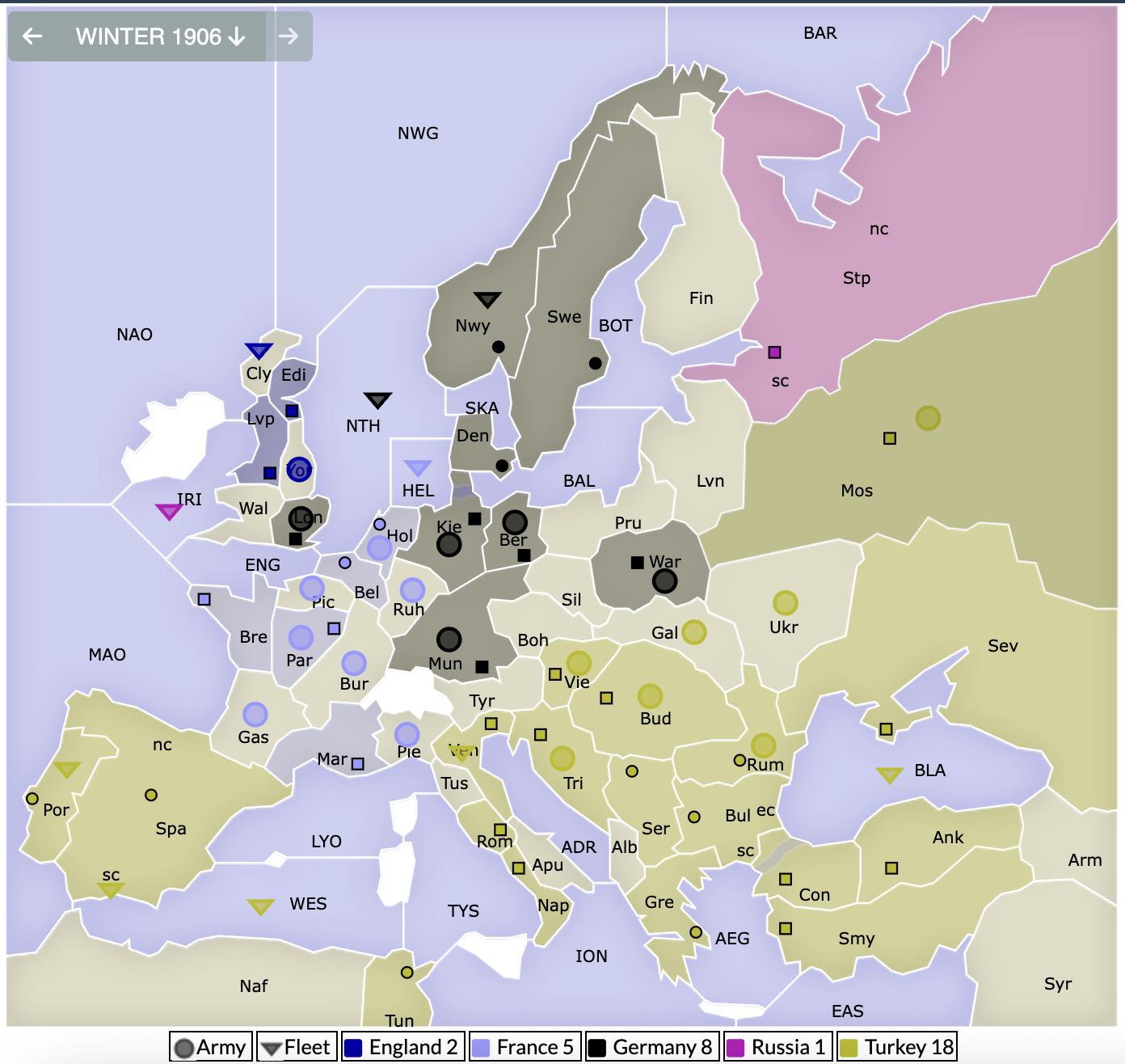
Task: Click the French army icon in Gascony
Action: point(256,715)
